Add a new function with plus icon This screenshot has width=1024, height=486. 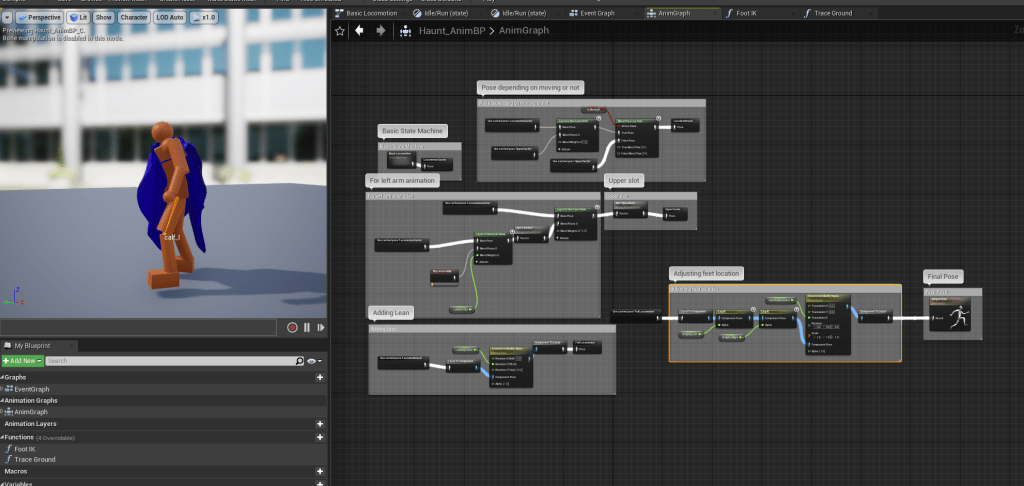click(x=320, y=437)
